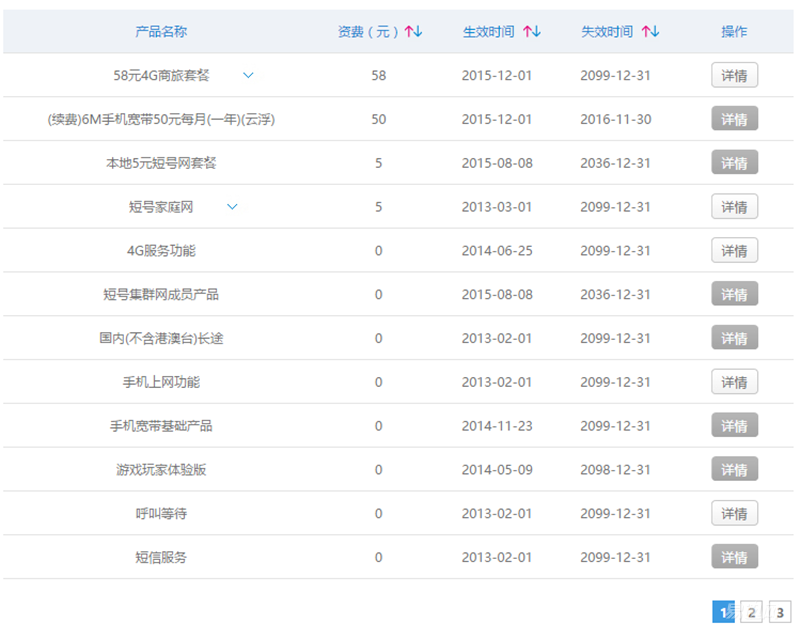
Task: Expand the 短号家庭网 product row
Action: click(x=232, y=206)
